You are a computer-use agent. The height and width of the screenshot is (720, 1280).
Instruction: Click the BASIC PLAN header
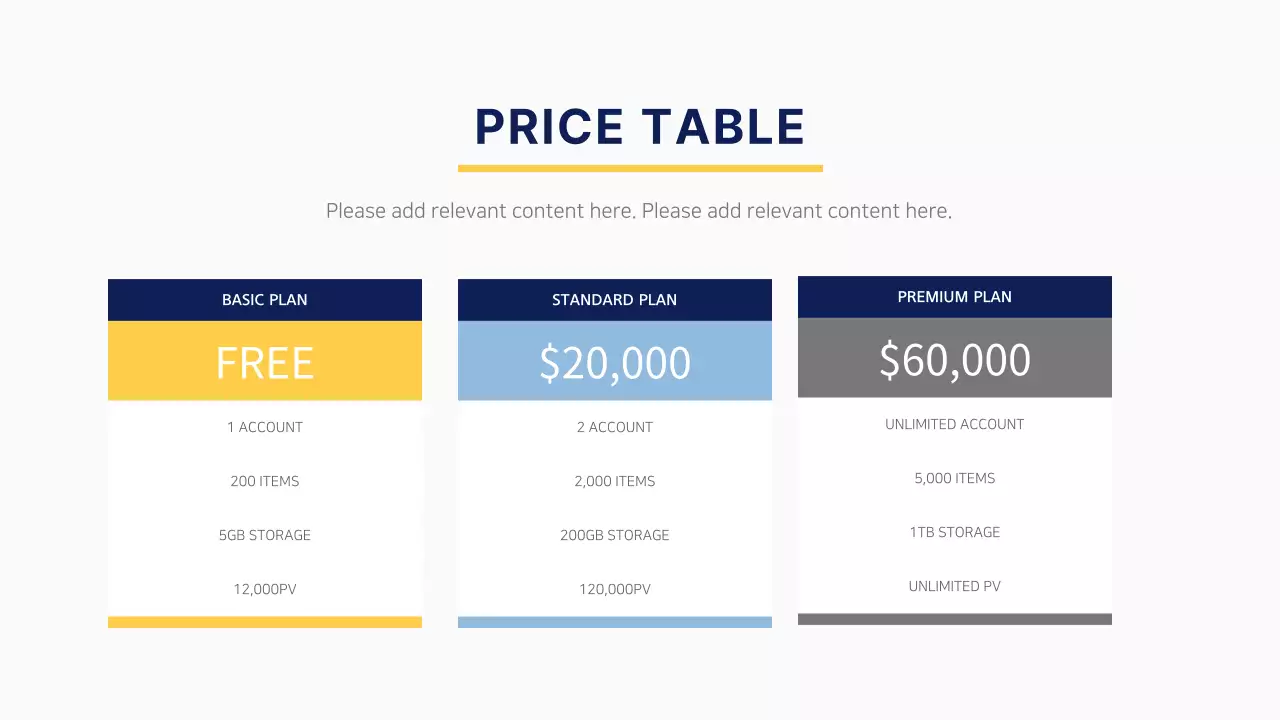point(265,300)
